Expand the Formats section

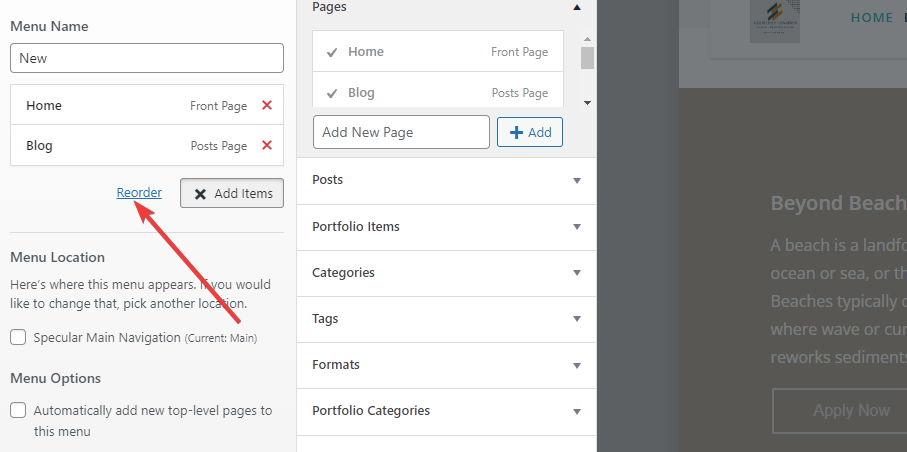click(446, 365)
